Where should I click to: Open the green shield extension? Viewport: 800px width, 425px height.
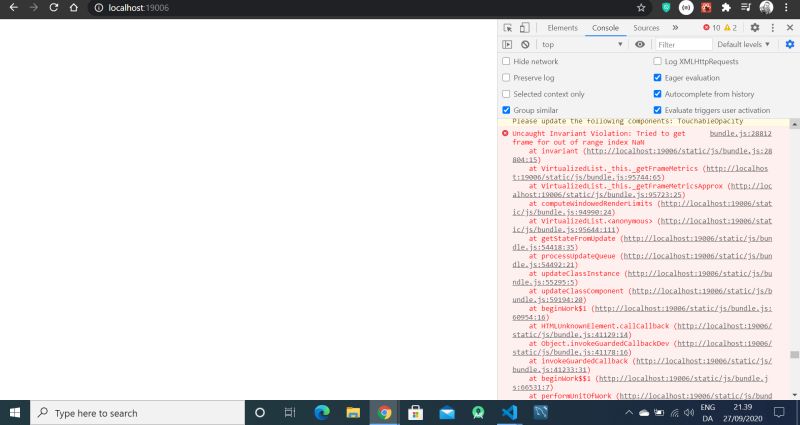point(666,8)
